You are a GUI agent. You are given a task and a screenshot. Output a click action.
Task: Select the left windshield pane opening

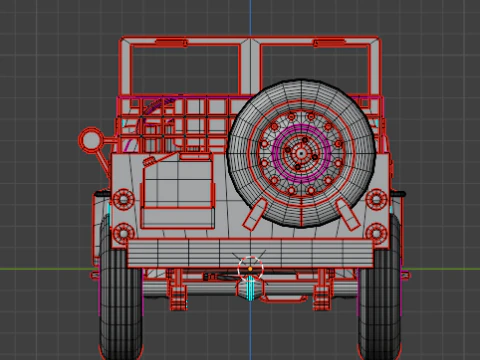click(185, 69)
